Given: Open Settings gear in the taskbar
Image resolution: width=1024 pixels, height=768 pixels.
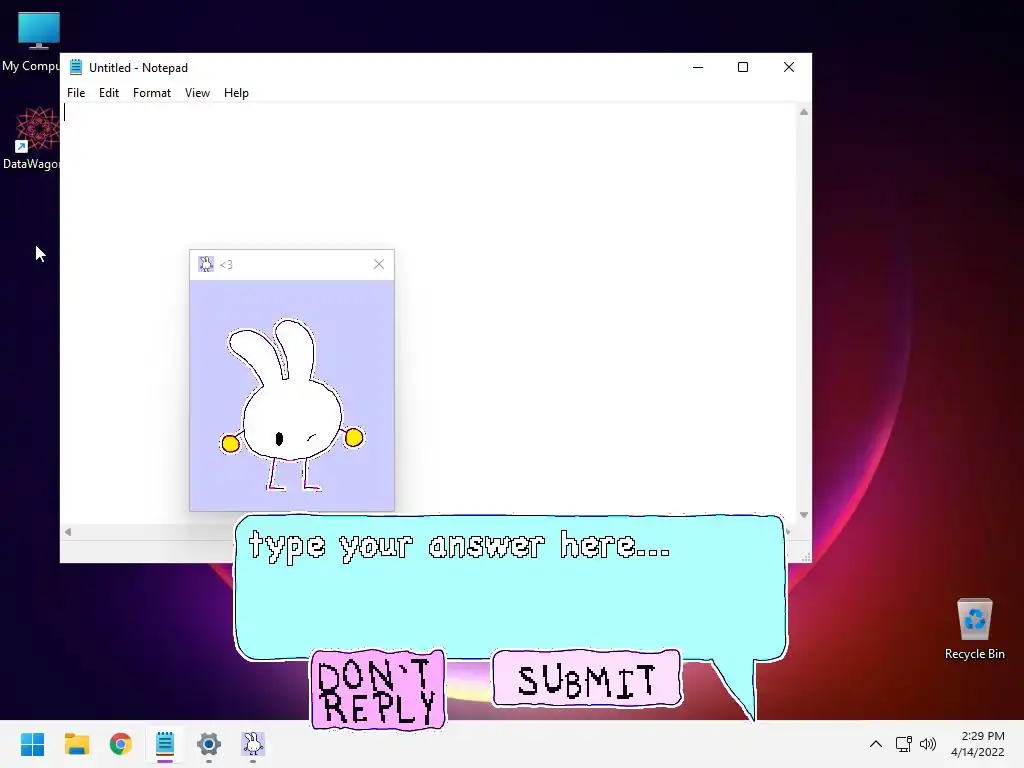Looking at the screenshot, I should [209, 744].
